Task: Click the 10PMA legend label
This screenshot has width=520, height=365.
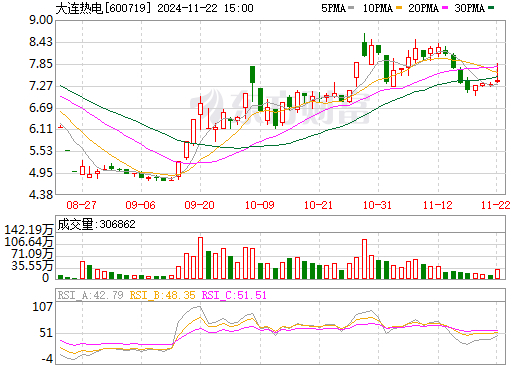Action: pos(377,8)
